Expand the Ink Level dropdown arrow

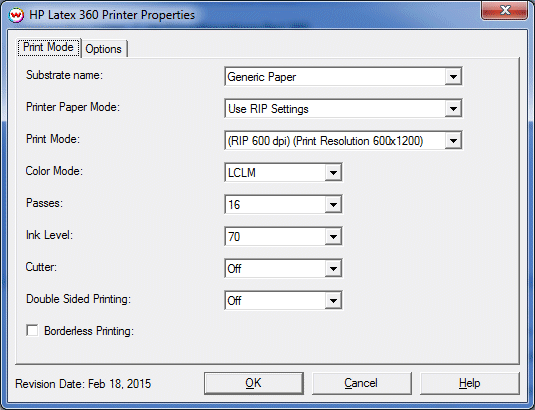click(333, 236)
